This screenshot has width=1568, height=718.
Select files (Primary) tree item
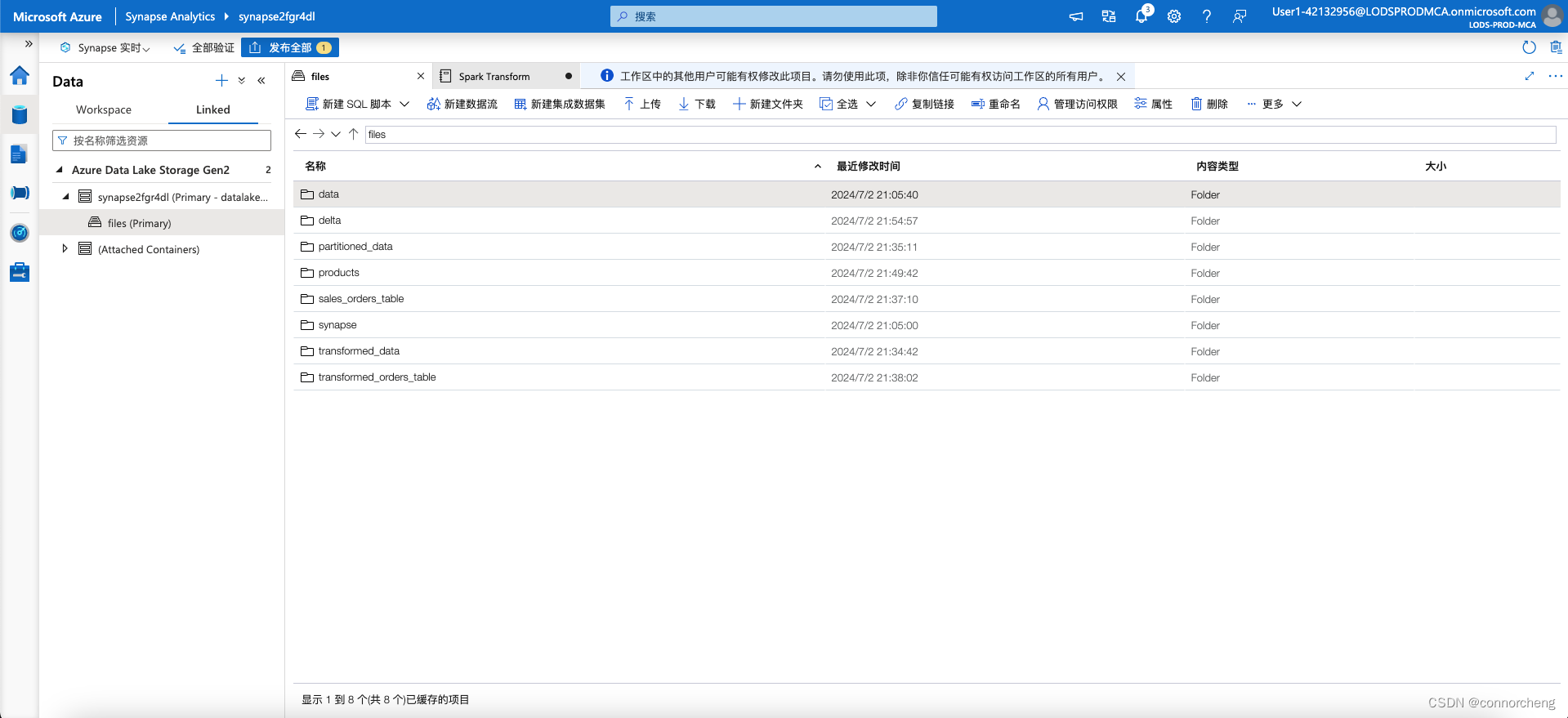(162, 223)
